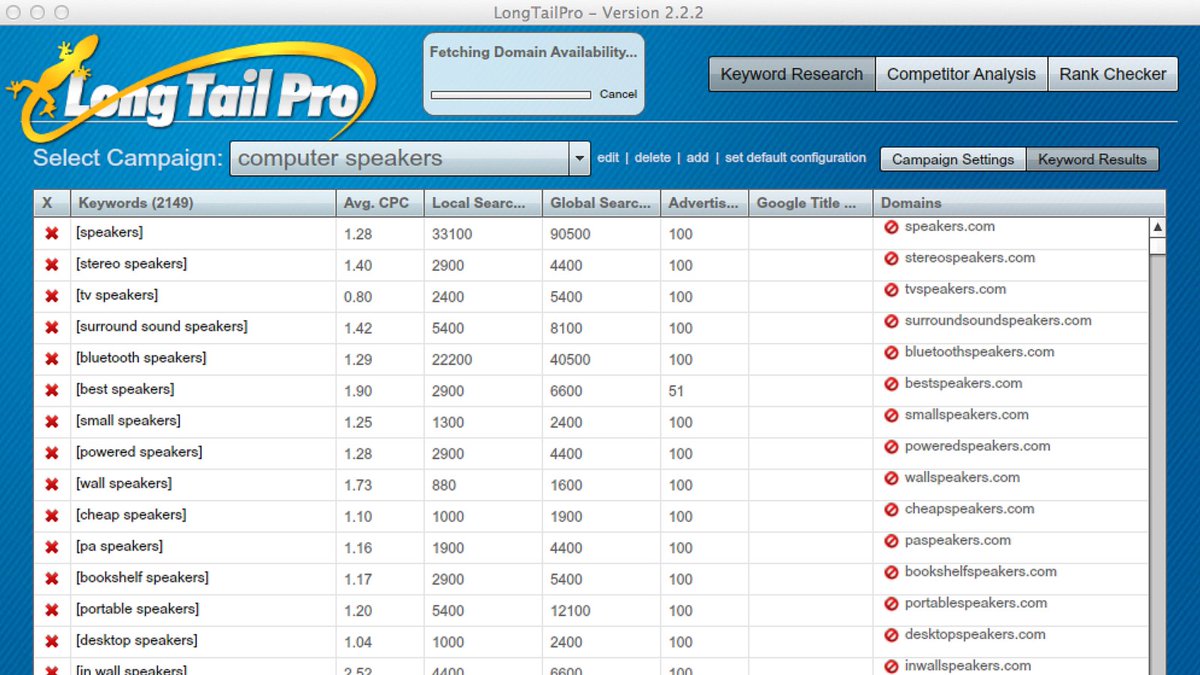Switch to Keyword Research tab

(792, 74)
